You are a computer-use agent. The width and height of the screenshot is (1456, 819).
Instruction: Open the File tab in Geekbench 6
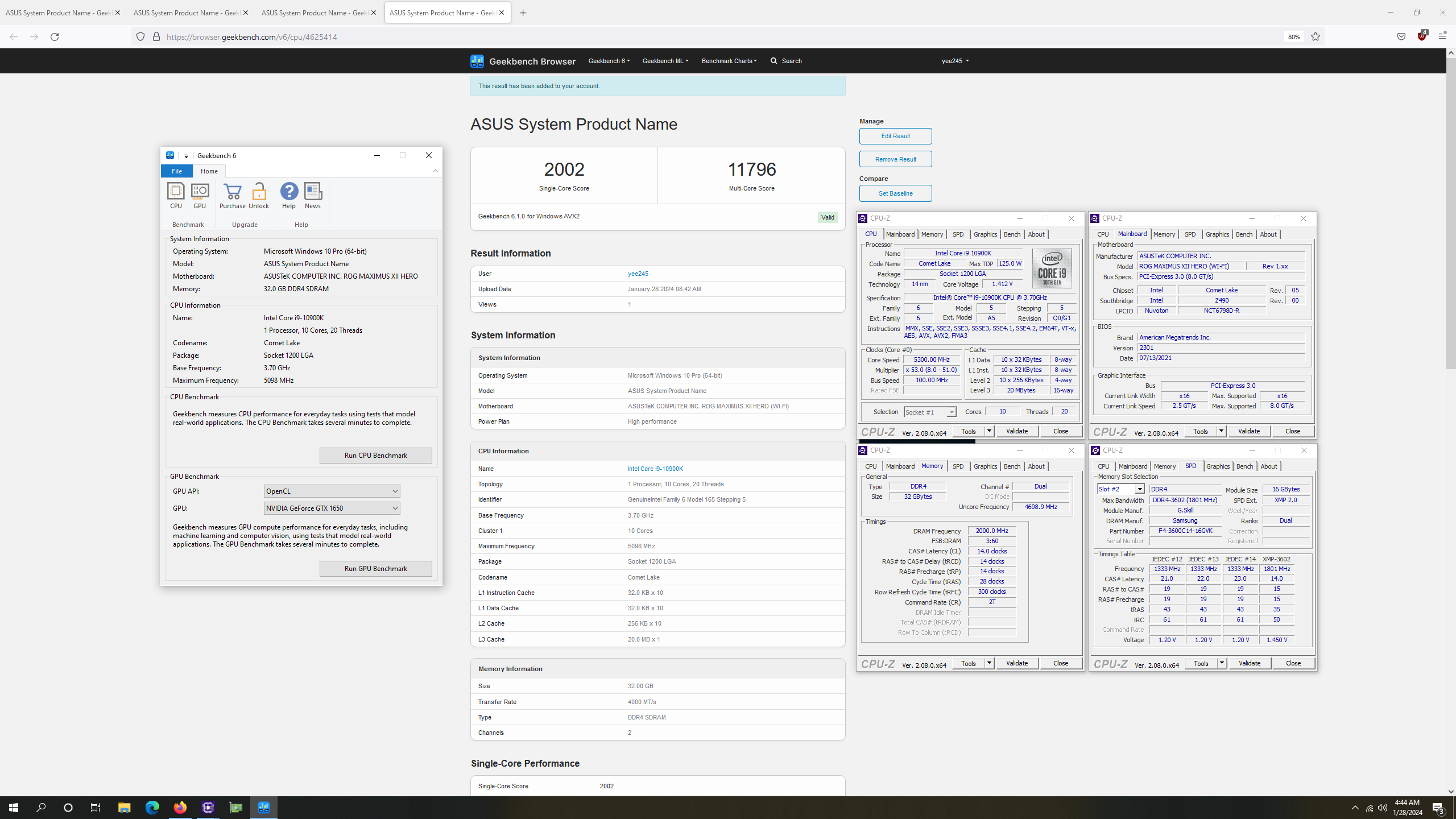(177, 171)
